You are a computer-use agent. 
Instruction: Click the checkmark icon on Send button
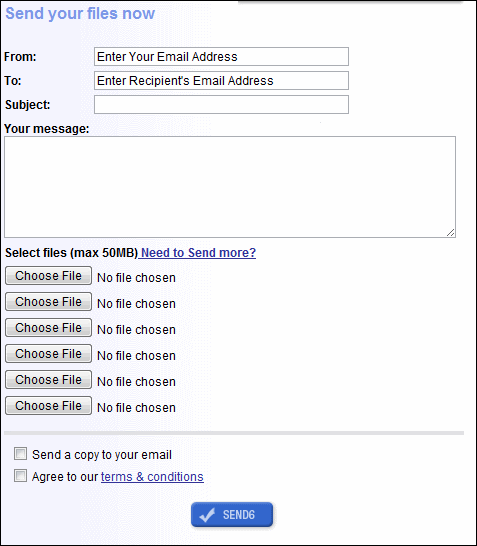point(207,515)
